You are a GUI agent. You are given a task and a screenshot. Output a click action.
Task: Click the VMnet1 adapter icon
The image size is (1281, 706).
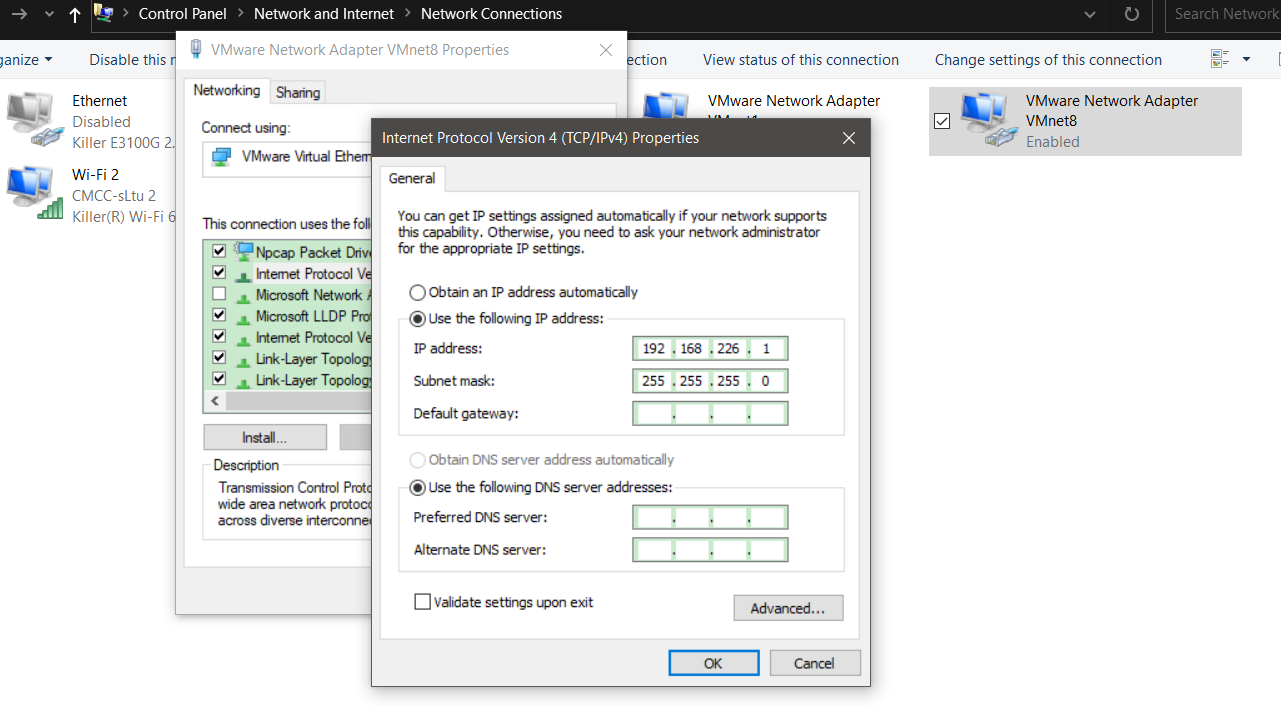[665, 106]
